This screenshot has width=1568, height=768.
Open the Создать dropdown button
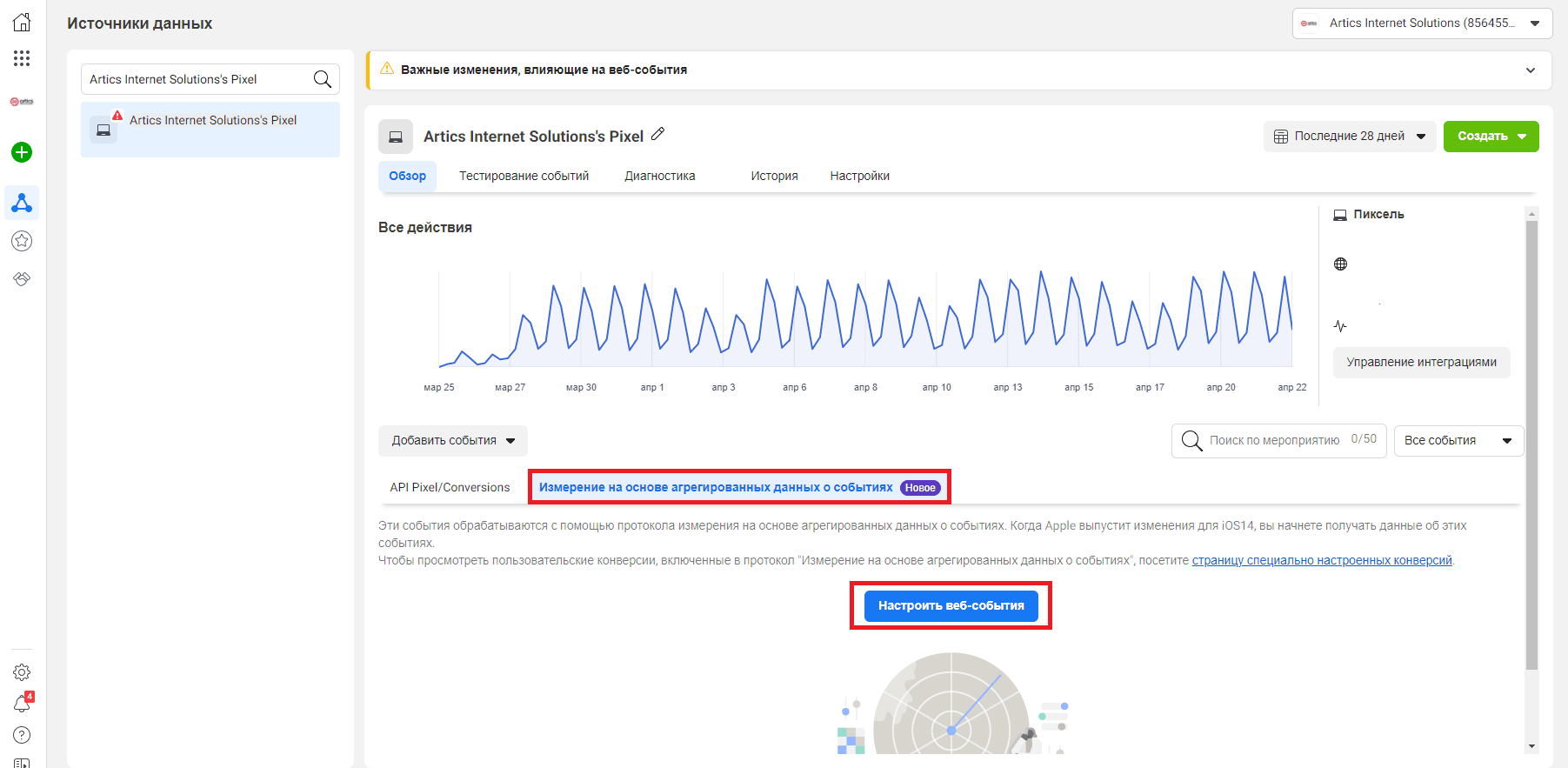click(x=1491, y=137)
